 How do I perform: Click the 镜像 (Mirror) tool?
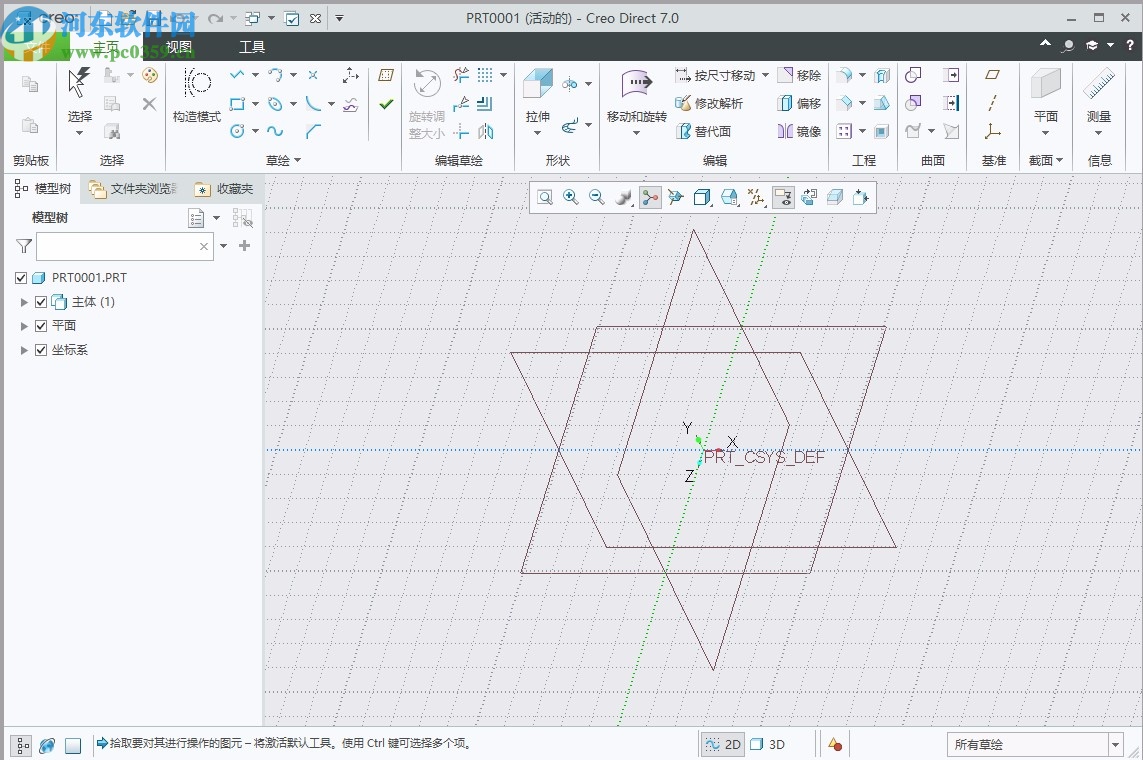[800, 131]
